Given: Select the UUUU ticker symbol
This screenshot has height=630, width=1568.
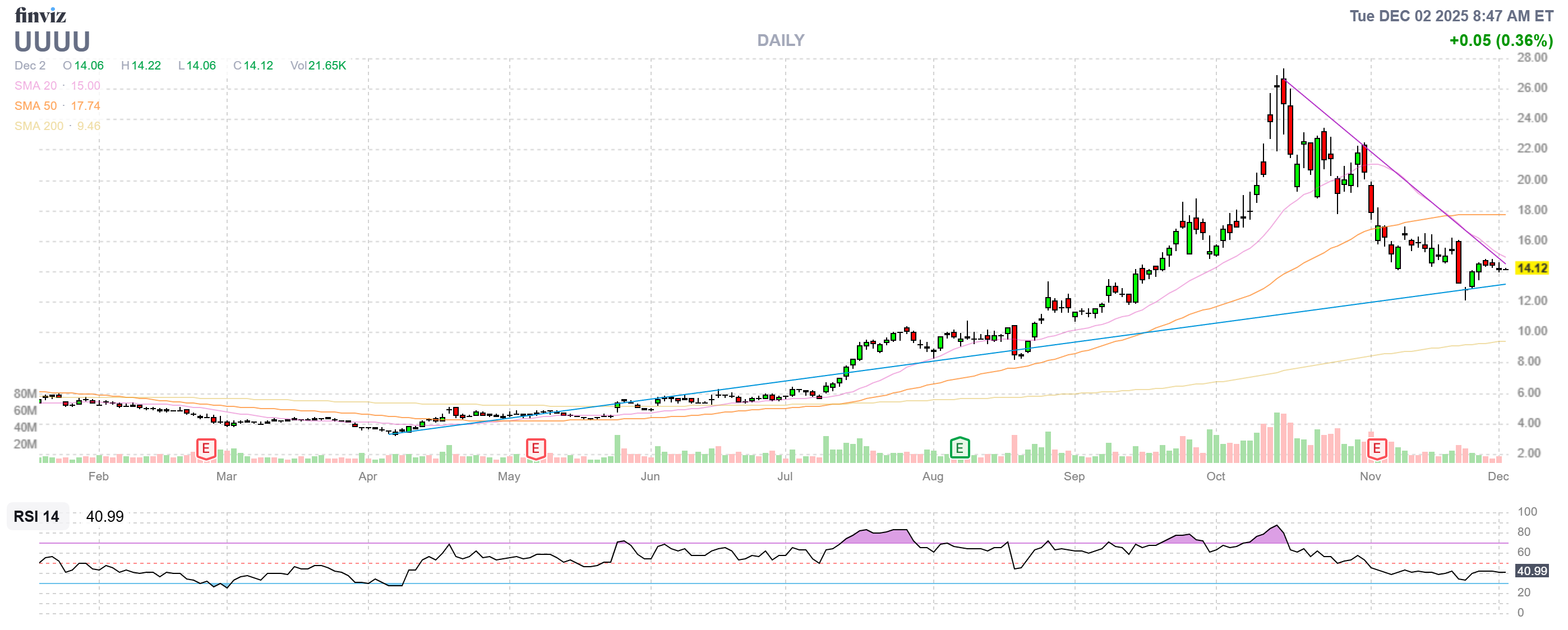Looking at the screenshot, I should pyautogui.click(x=52, y=42).
